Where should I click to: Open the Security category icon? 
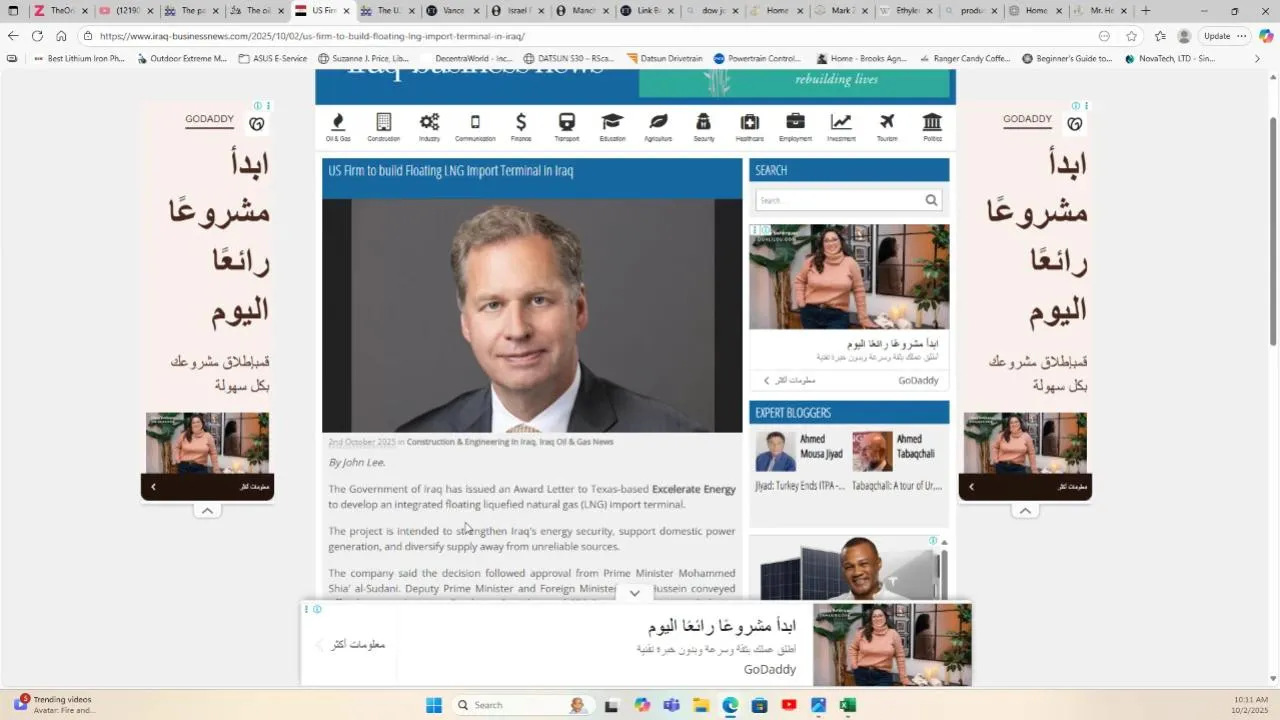tap(704, 127)
